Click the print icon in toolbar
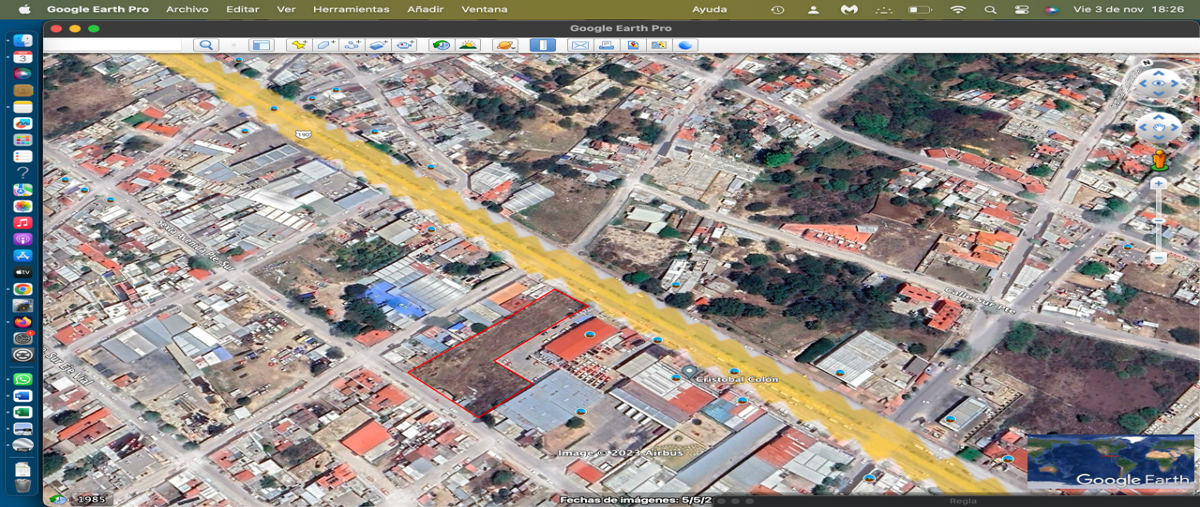Image resolution: width=1200 pixels, height=507 pixels. click(x=606, y=45)
